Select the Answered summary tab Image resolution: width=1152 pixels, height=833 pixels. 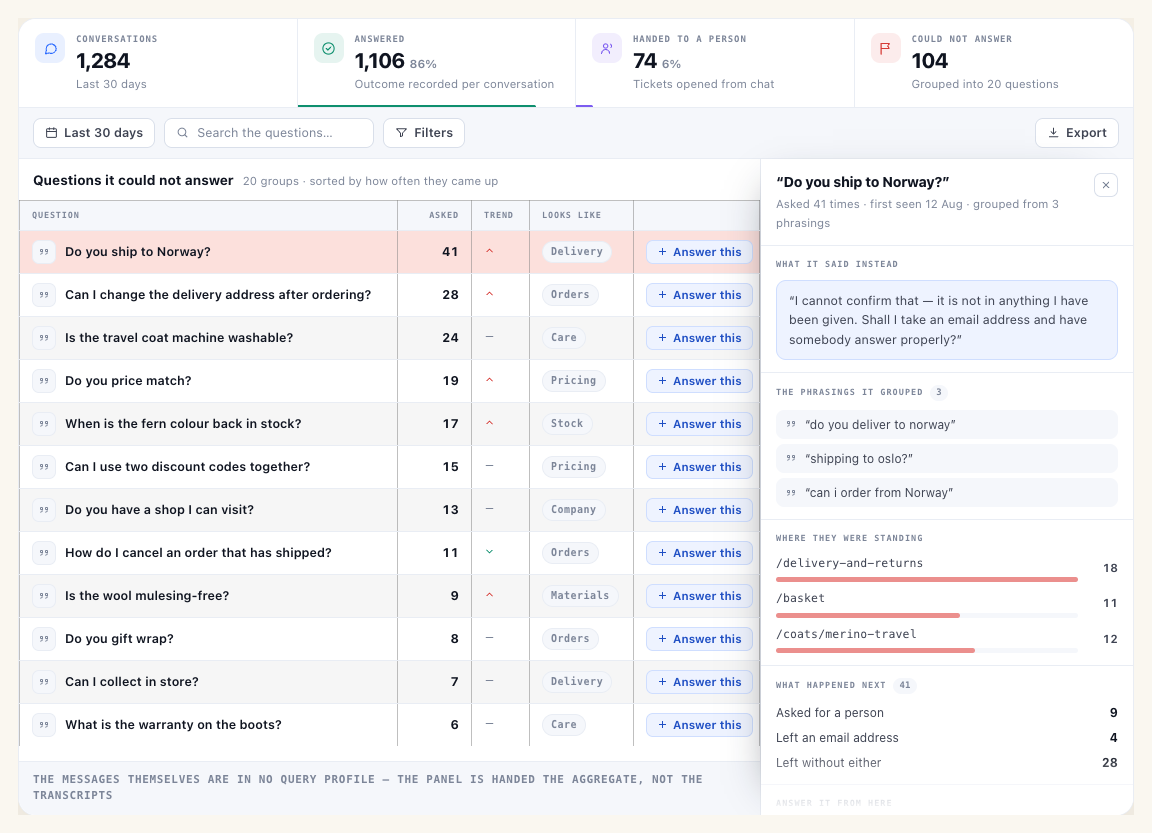coord(436,63)
